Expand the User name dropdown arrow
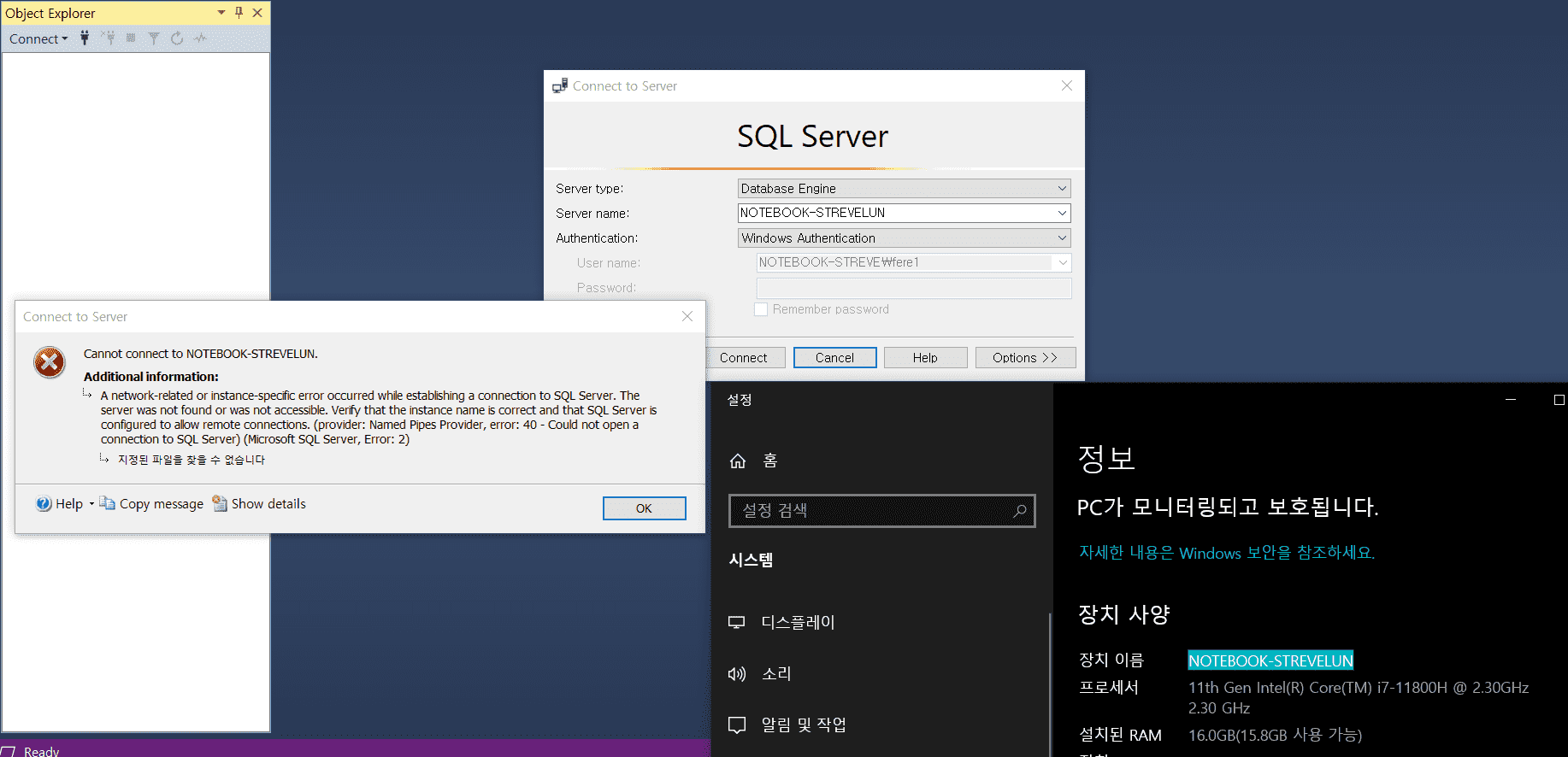The height and width of the screenshot is (757, 1568). [x=1062, y=262]
